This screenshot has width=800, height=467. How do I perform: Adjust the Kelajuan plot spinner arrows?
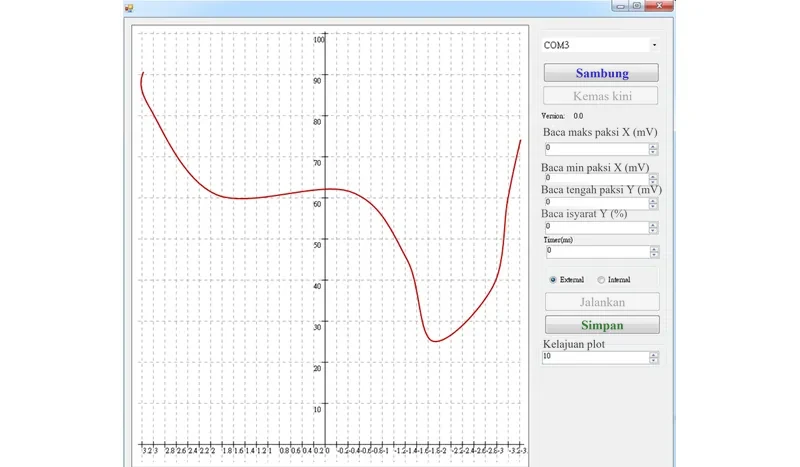[x=654, y=357]
